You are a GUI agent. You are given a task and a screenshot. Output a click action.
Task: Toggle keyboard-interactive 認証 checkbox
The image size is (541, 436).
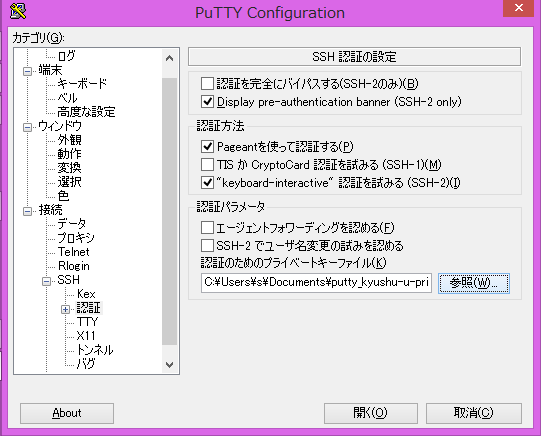207,182
